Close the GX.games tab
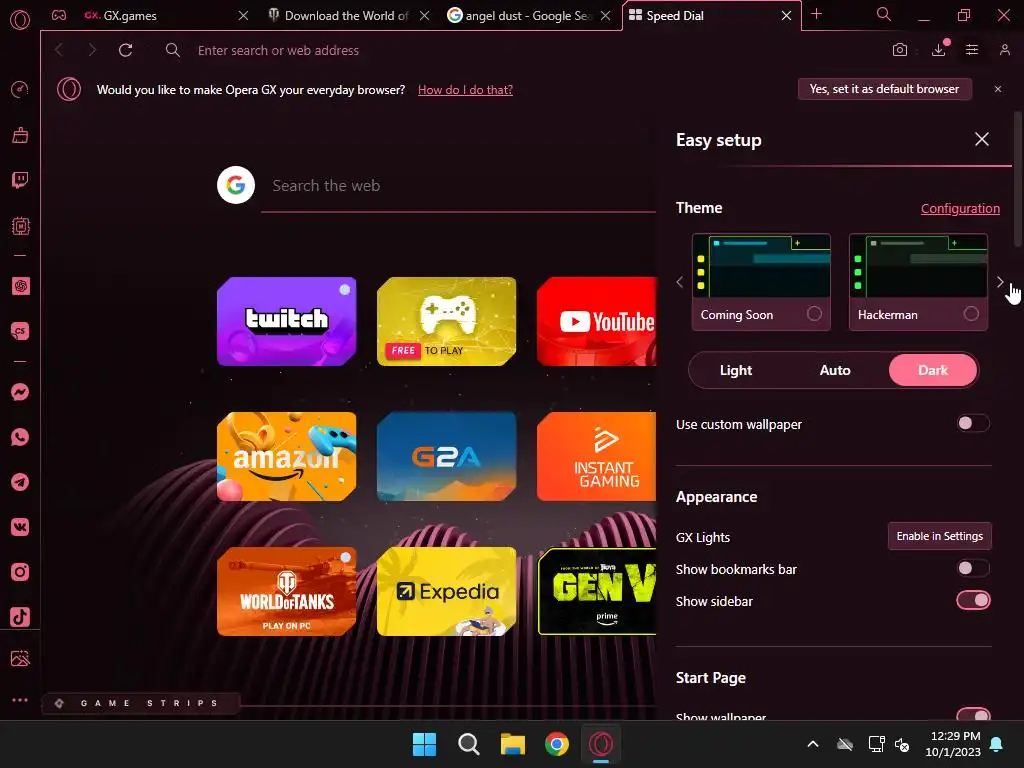1024x768 pixels. [x=243, y=15]
